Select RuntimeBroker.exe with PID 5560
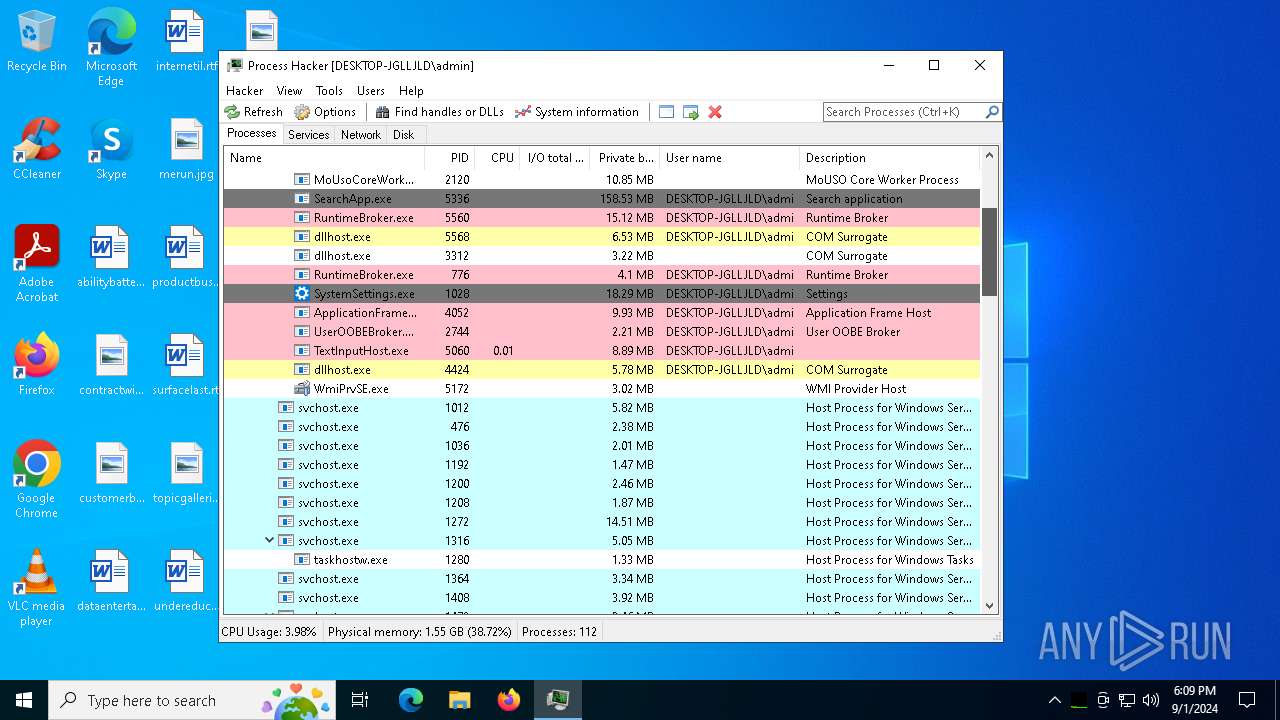Screen dimensions: 1280x720 click(x=602, y=218)
